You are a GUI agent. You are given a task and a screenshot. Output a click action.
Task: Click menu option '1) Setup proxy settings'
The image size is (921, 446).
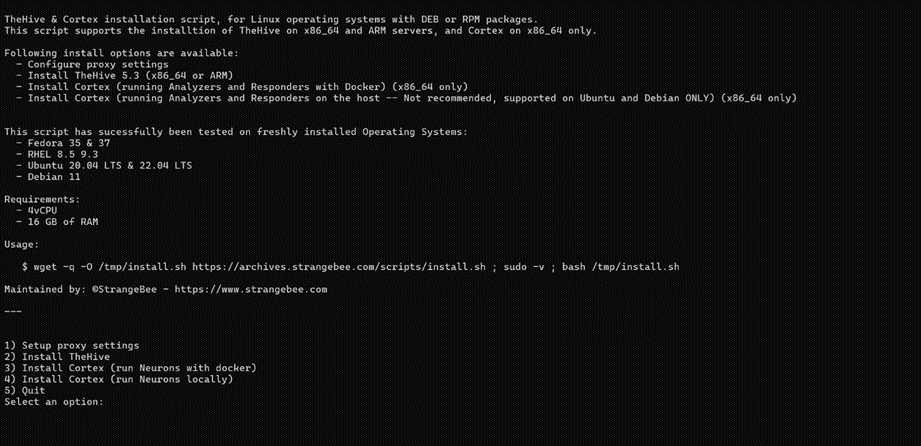(72, 346)
